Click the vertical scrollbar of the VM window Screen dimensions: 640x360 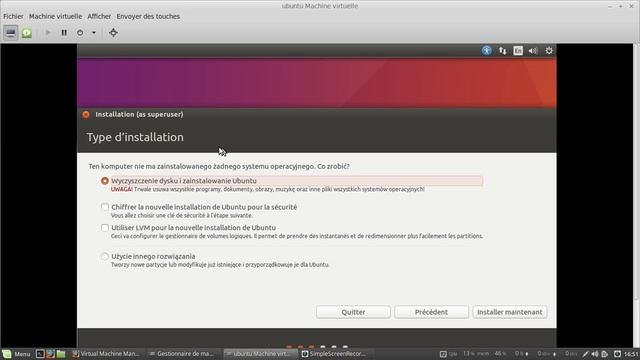(637, 171)
